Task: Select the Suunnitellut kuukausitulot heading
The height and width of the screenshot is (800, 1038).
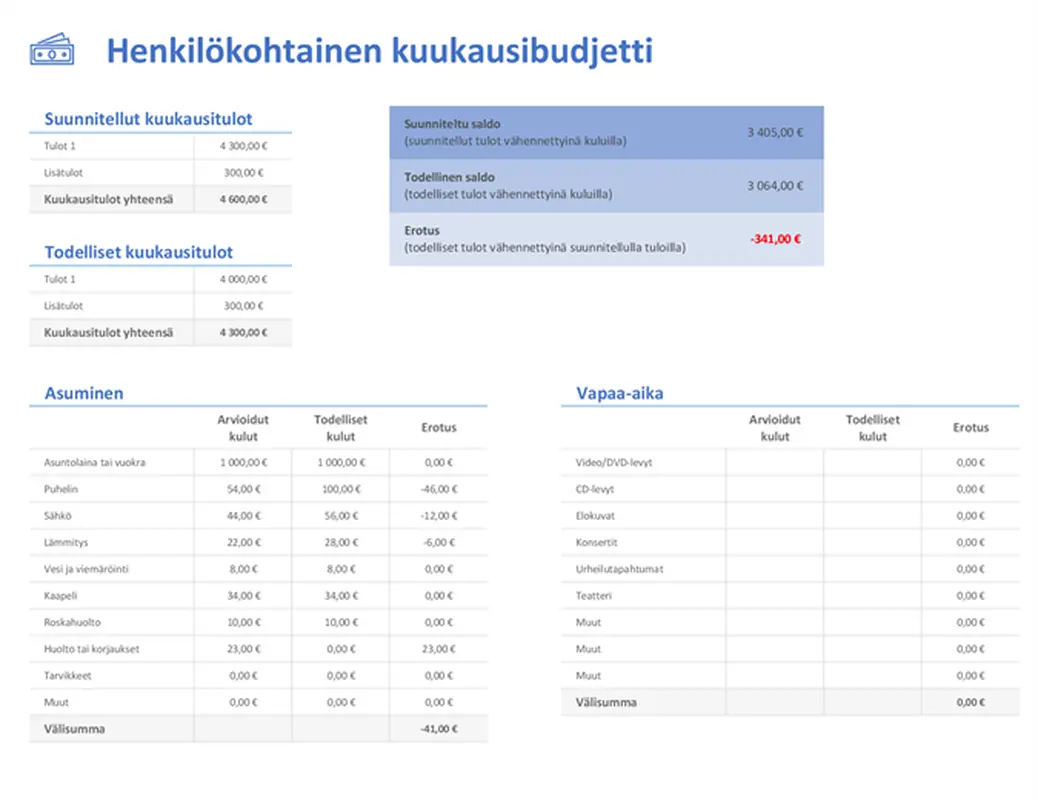Action: tap(148, 119)
